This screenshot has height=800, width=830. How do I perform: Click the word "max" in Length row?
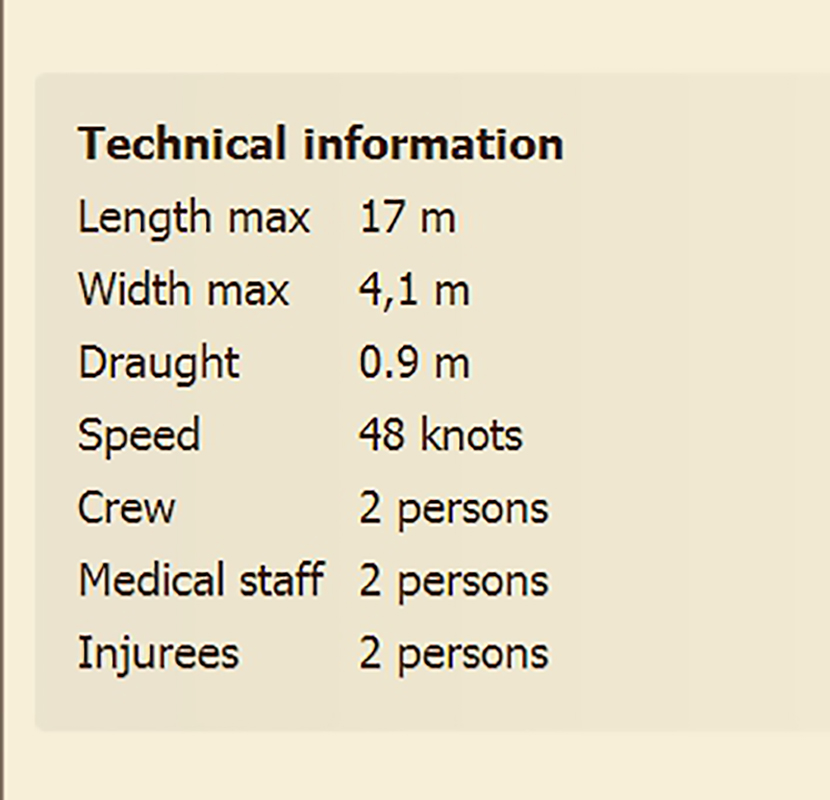click(x=271, y=218)
